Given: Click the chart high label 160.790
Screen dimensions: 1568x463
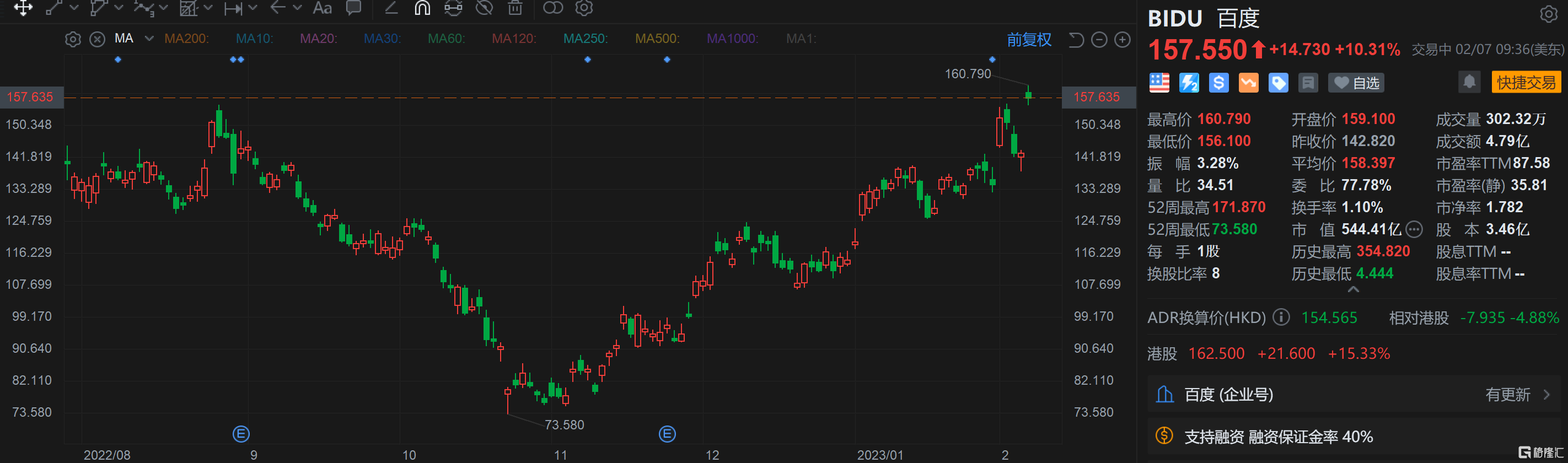Looking at the screenshot, I should [968, 74].
